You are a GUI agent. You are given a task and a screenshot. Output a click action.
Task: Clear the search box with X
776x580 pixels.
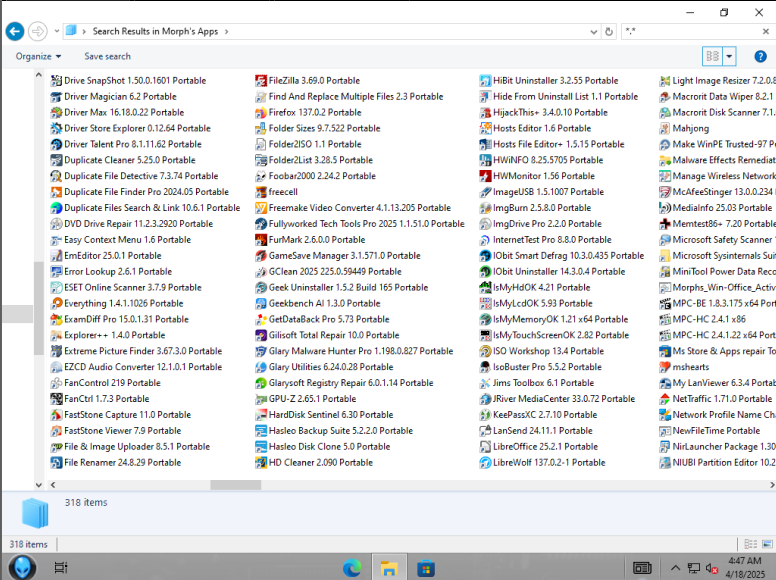(765, 31)
